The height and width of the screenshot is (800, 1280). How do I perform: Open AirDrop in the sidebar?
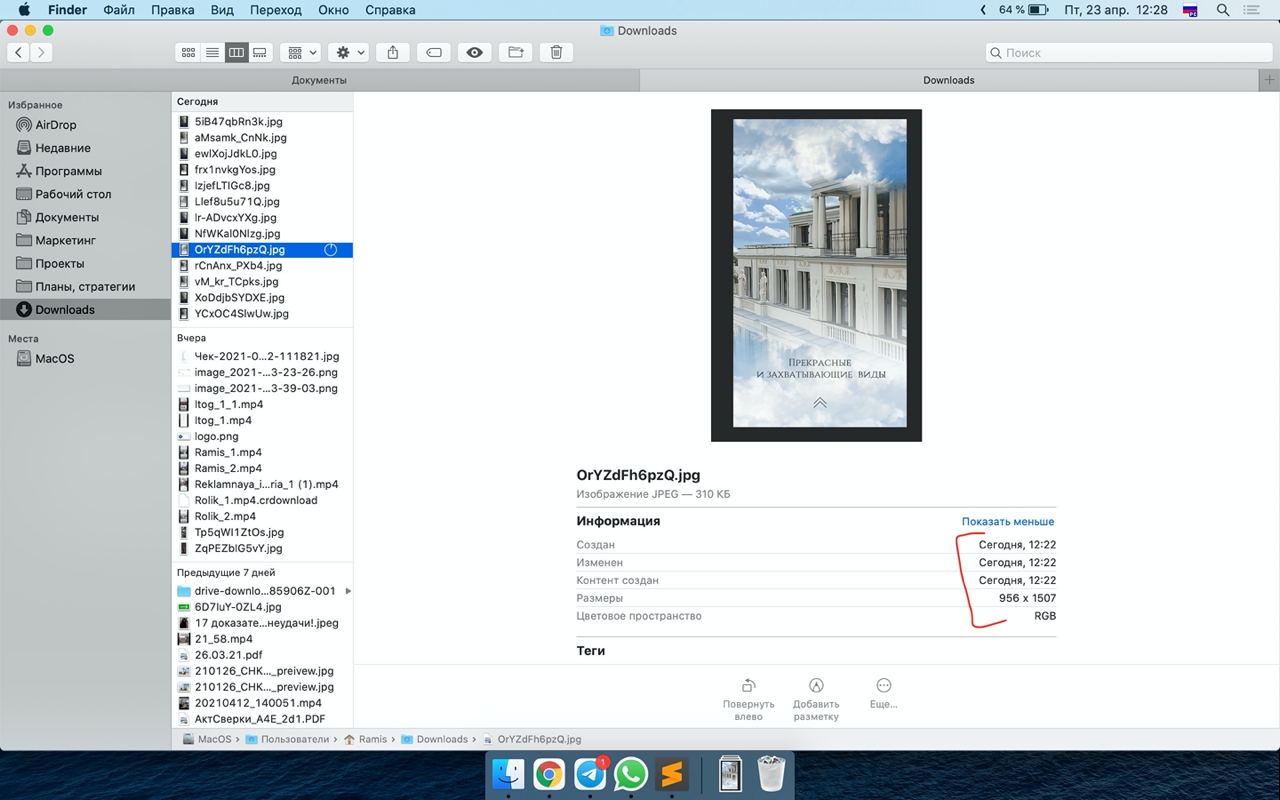pyautogui.click(x=56, y=125)
